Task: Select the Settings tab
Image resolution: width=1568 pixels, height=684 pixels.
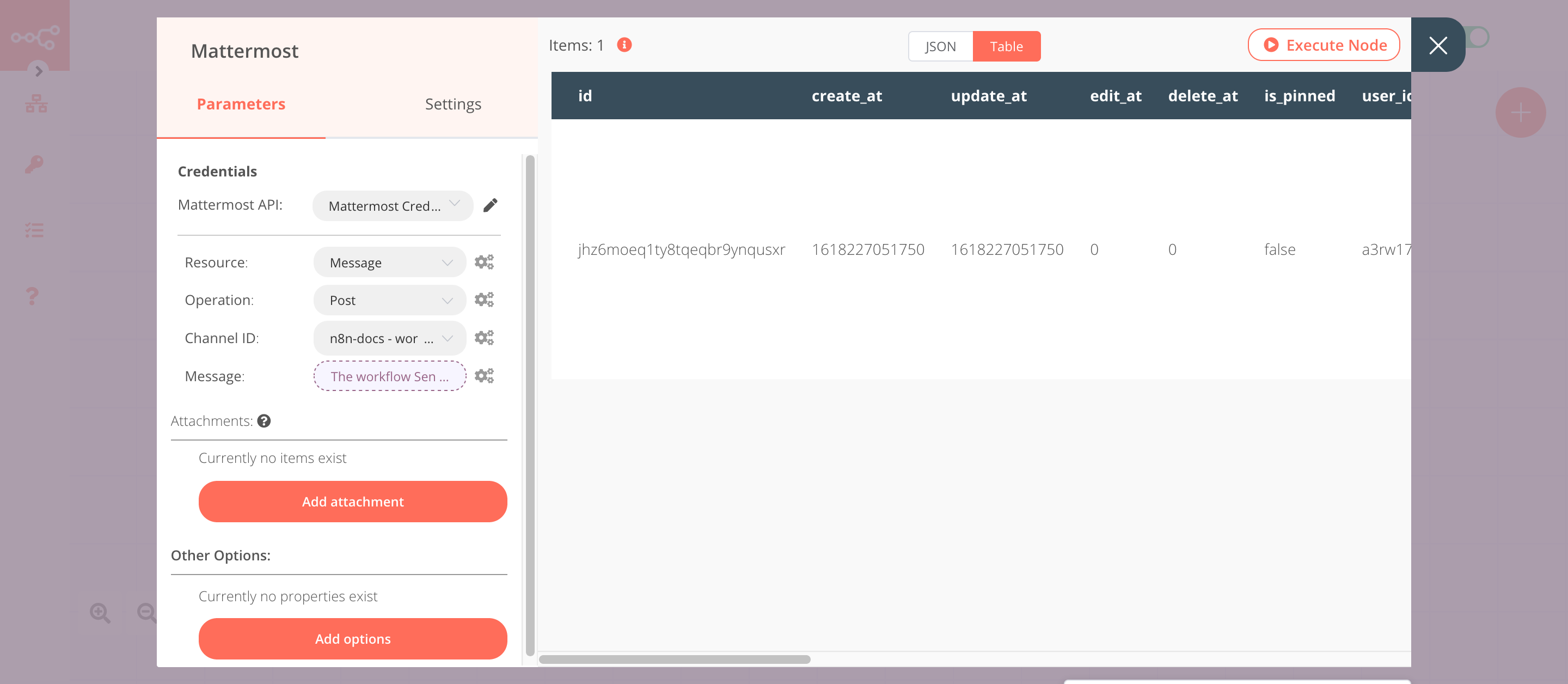Action: 452,103
